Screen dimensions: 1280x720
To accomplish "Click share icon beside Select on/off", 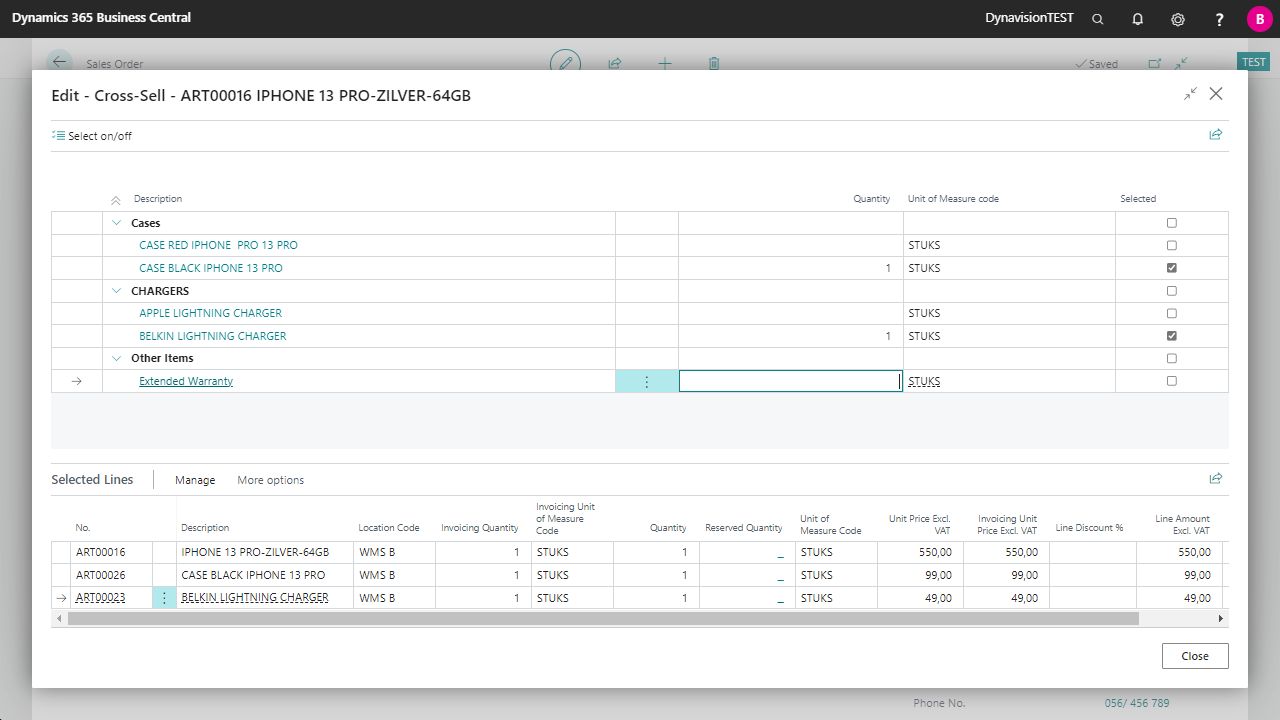I will [x=1216, y=135].
